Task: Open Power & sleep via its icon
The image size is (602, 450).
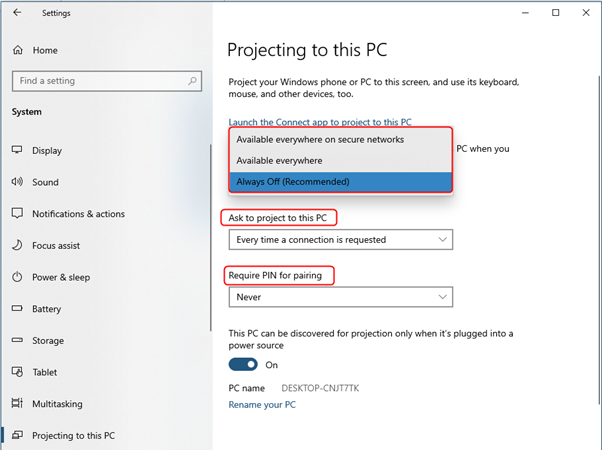Action: [17, 277]
